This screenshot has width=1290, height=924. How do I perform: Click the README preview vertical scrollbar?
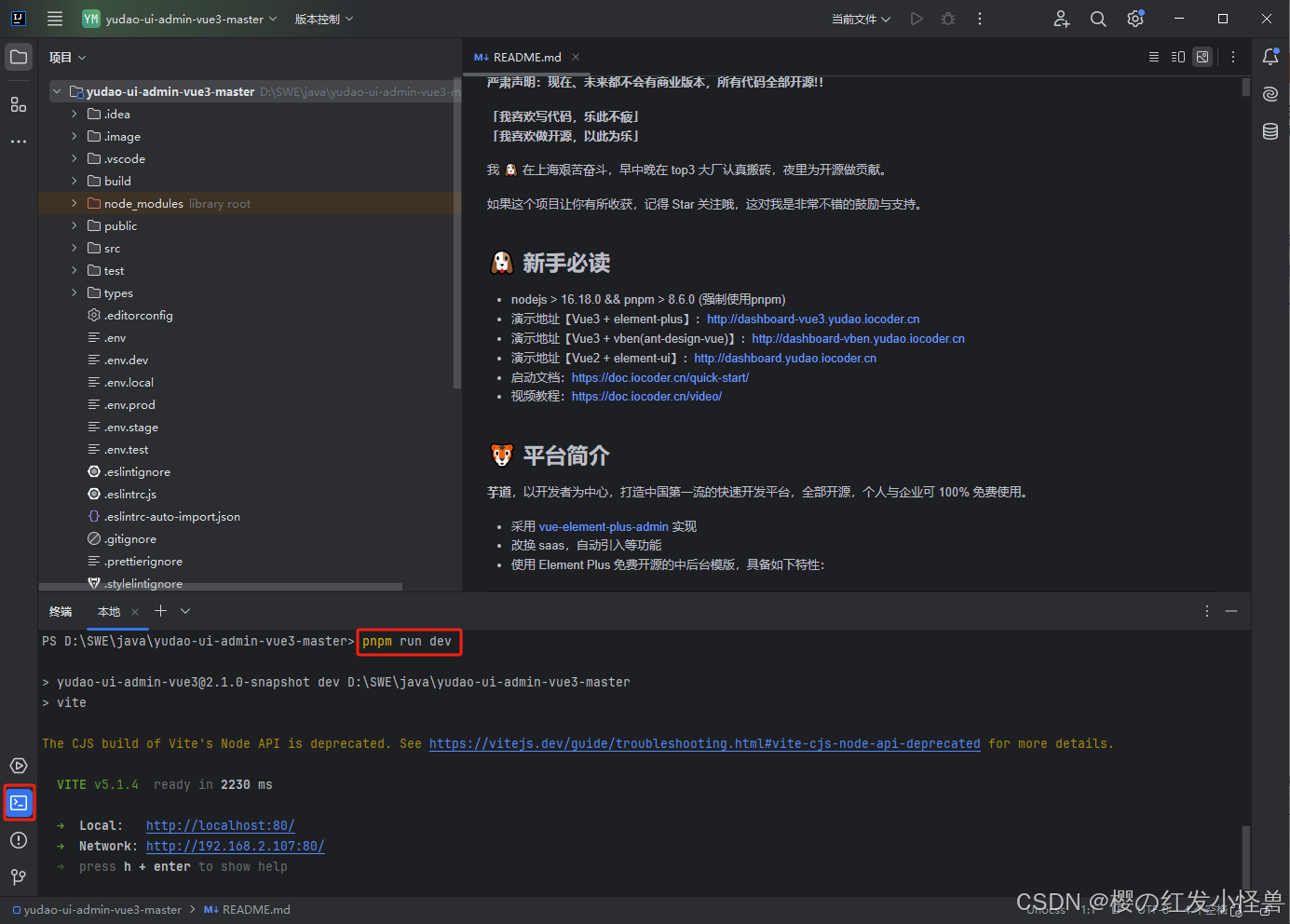(1245, 87)
